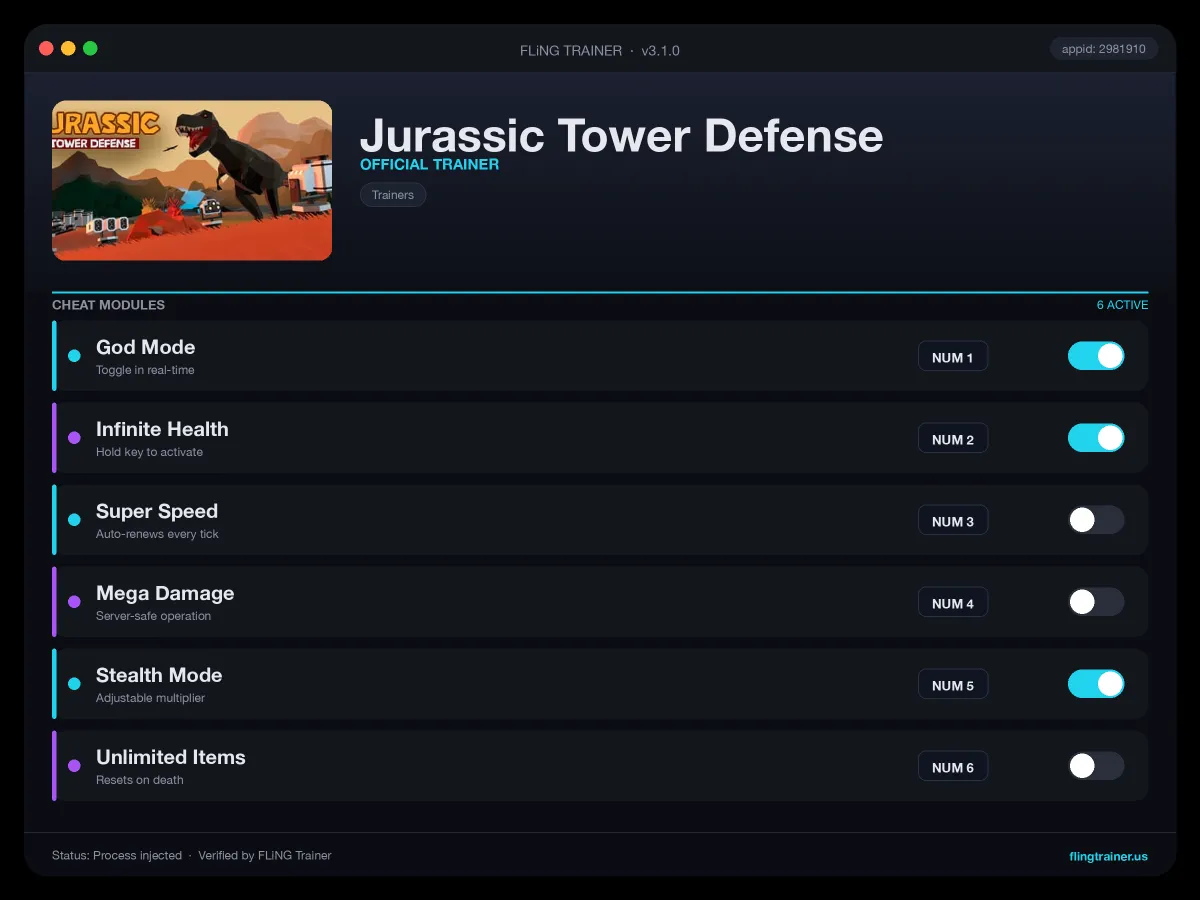Select the NUM 3 hotkey badge
The height and width of the screenshot is (900, 1200).
point(953,521)
